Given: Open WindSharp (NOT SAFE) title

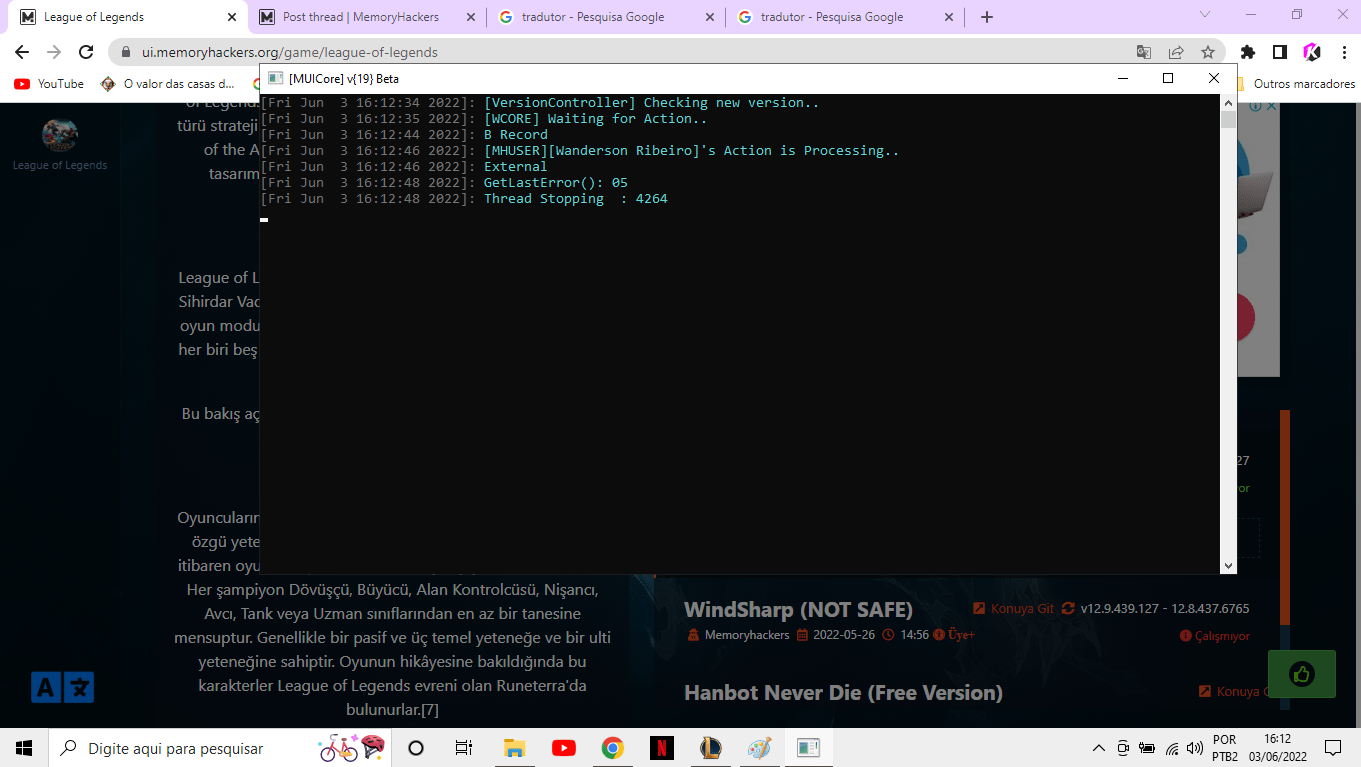Looking at the screenshot, I should (x=798, y=609).
